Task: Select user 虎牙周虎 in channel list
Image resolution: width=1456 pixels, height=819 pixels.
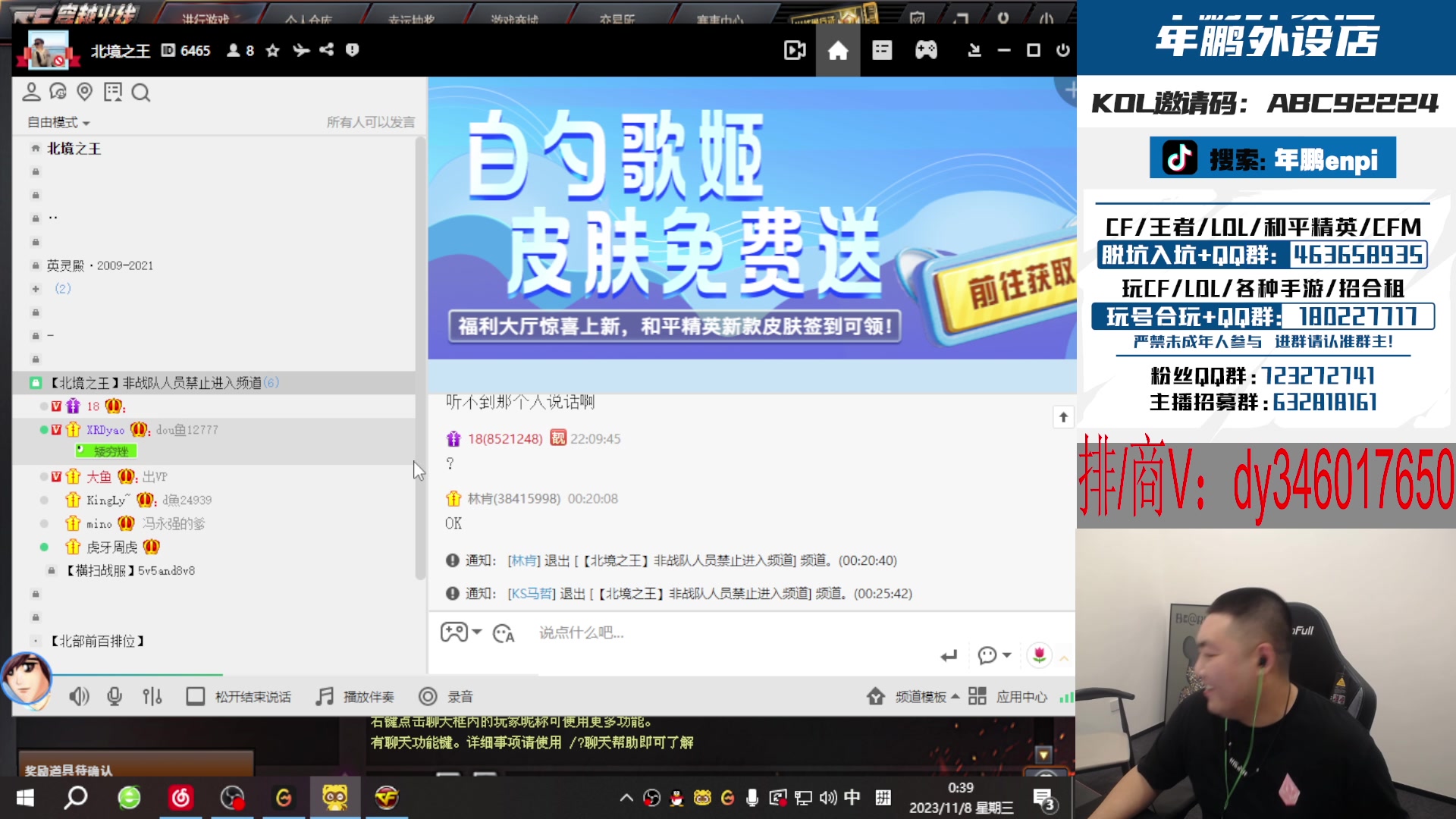Action: [111, 548]
